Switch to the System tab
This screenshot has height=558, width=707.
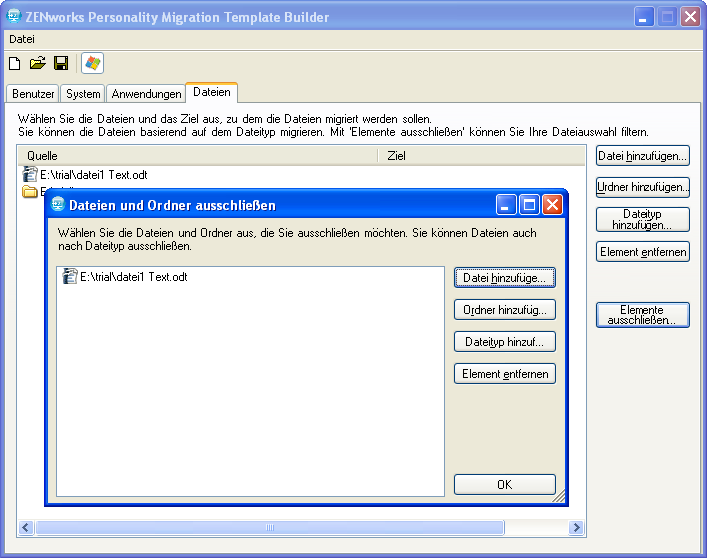click(x=83, y=94)
